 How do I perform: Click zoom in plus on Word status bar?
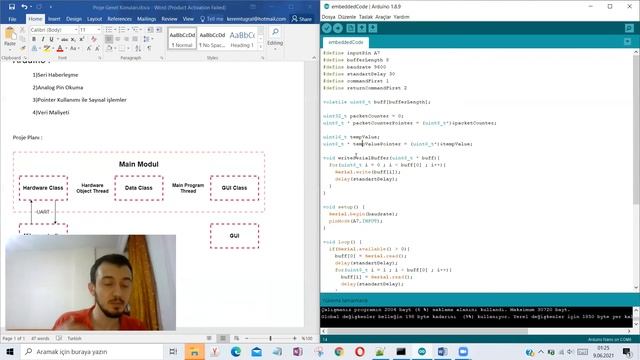pyautogui.click(x=295, y=338)
